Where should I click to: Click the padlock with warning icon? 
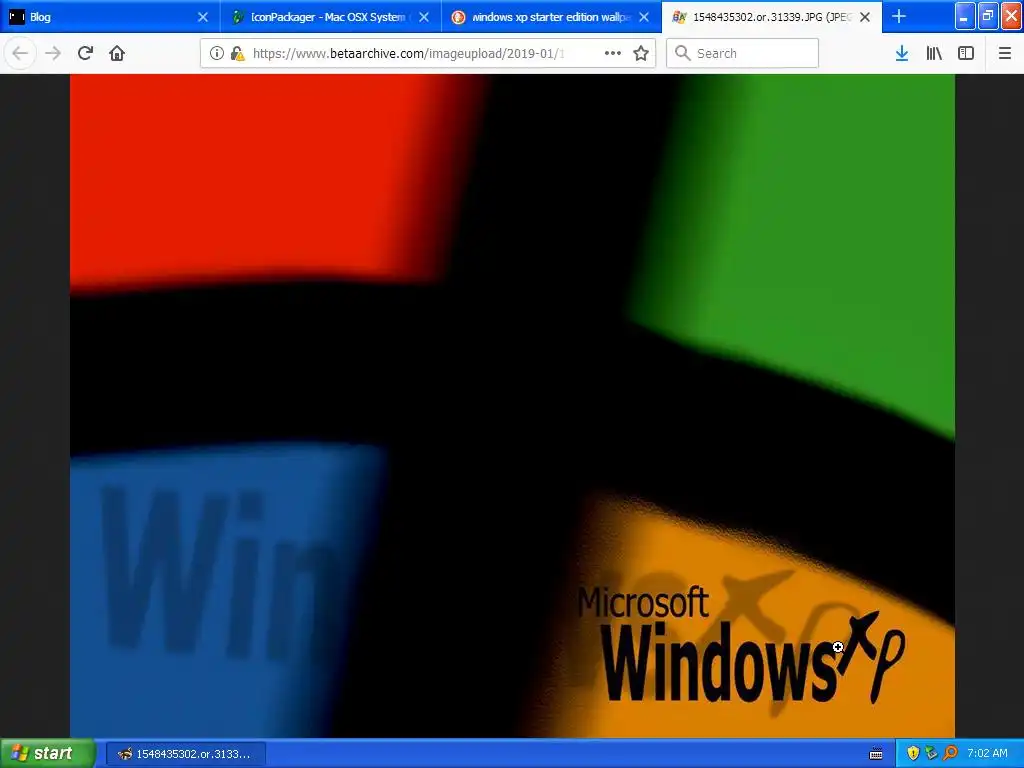[x=238, y=54]
